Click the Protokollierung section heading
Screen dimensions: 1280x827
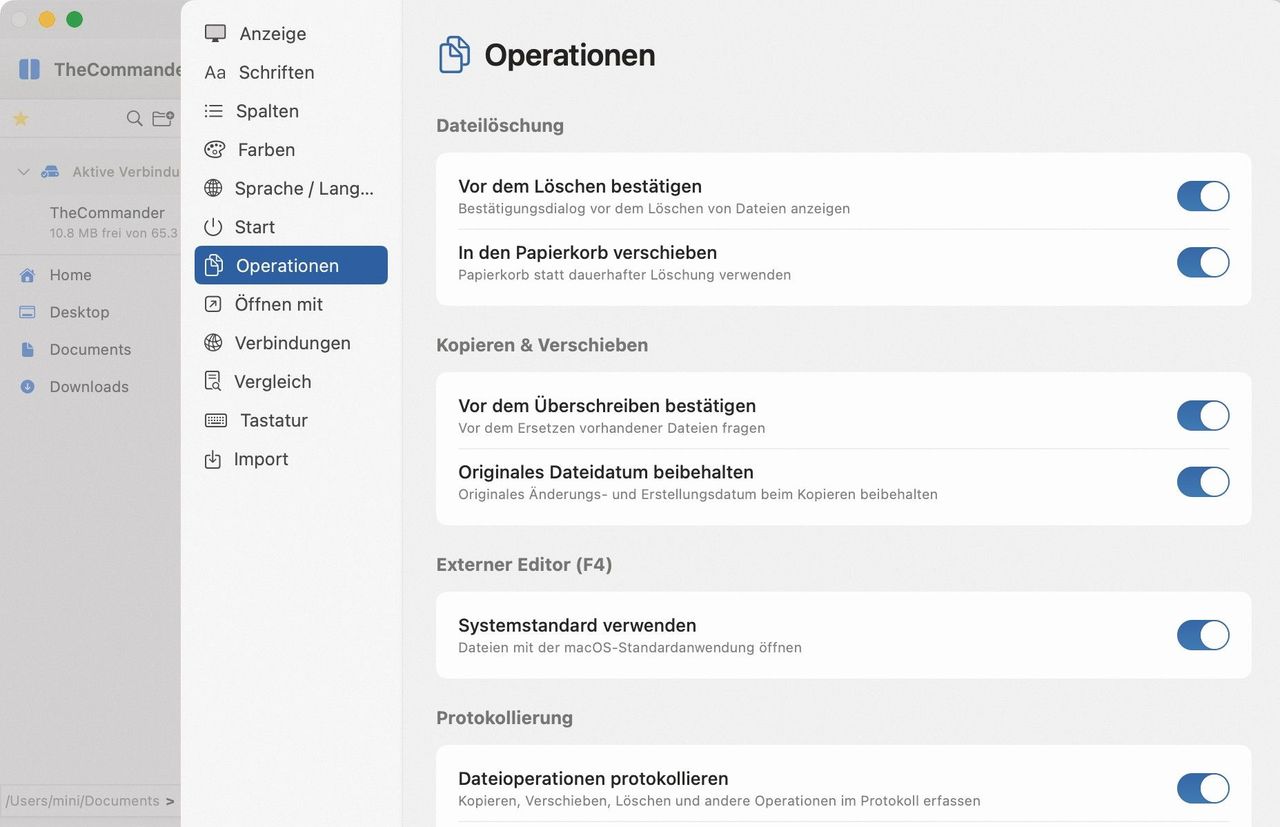click(x=504, y=718)
